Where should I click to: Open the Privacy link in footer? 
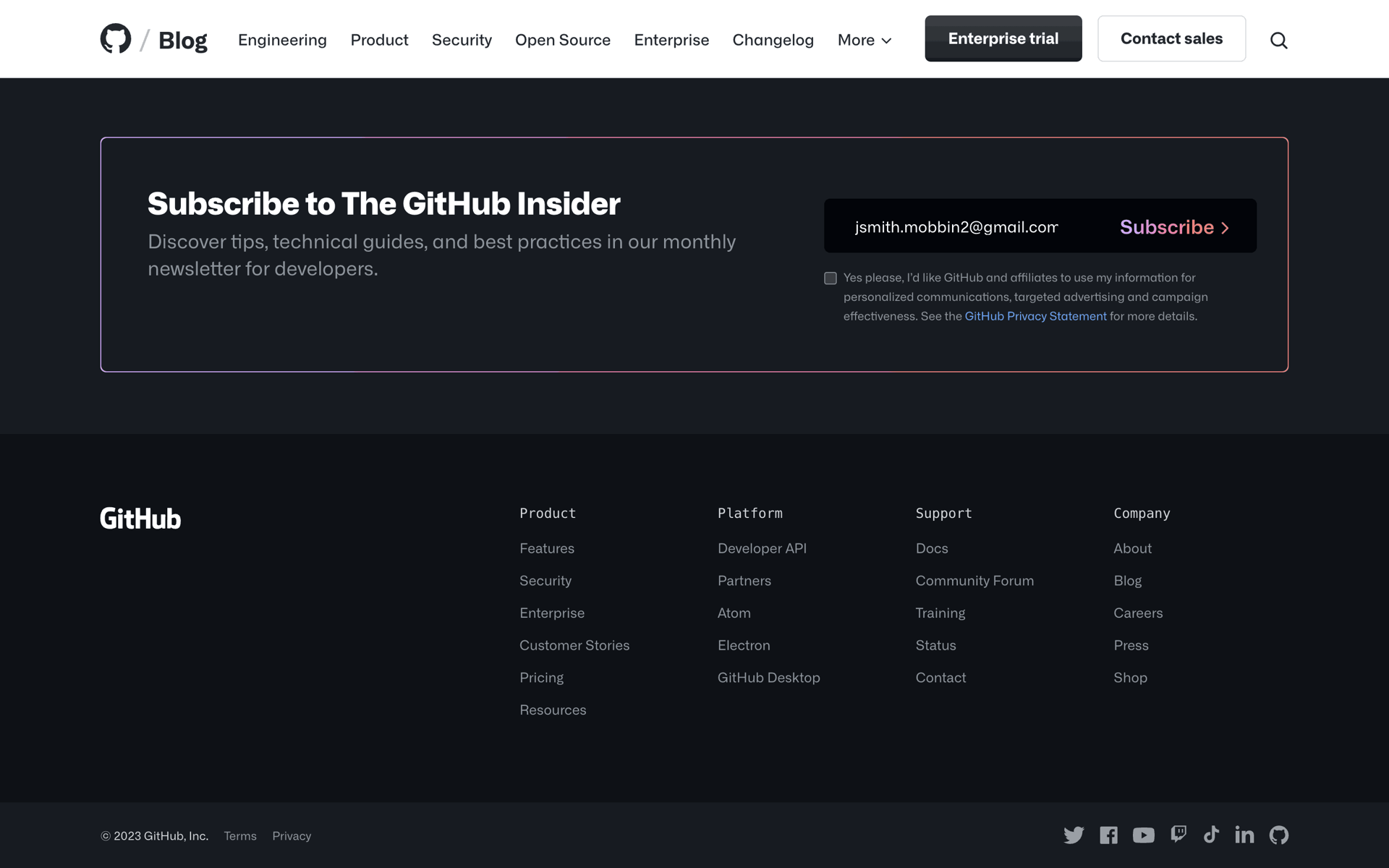292,836
